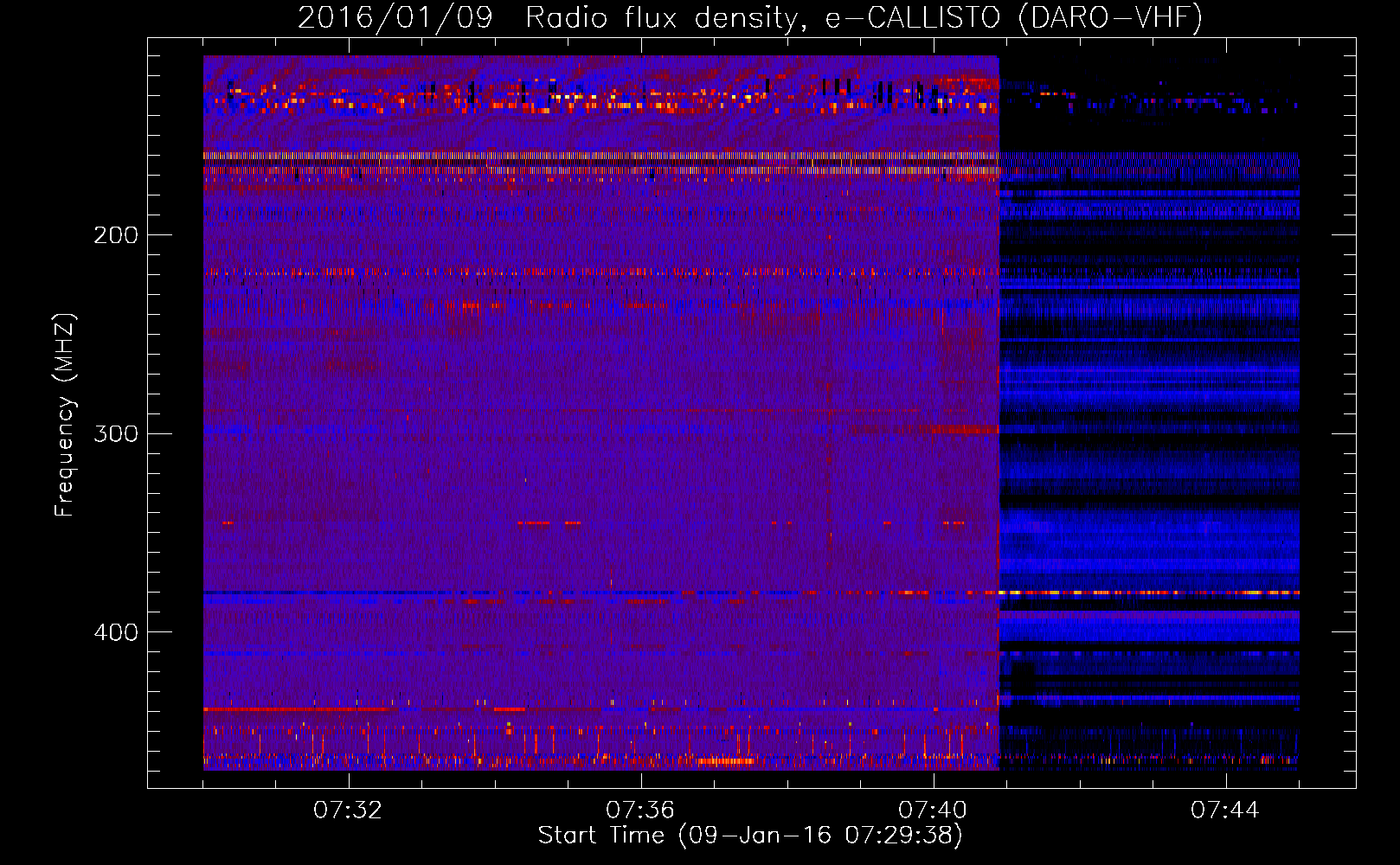This screenshot has height=865, width=1400.
Task: Select the 300 frequency tick label
Action: coord(116,433)
